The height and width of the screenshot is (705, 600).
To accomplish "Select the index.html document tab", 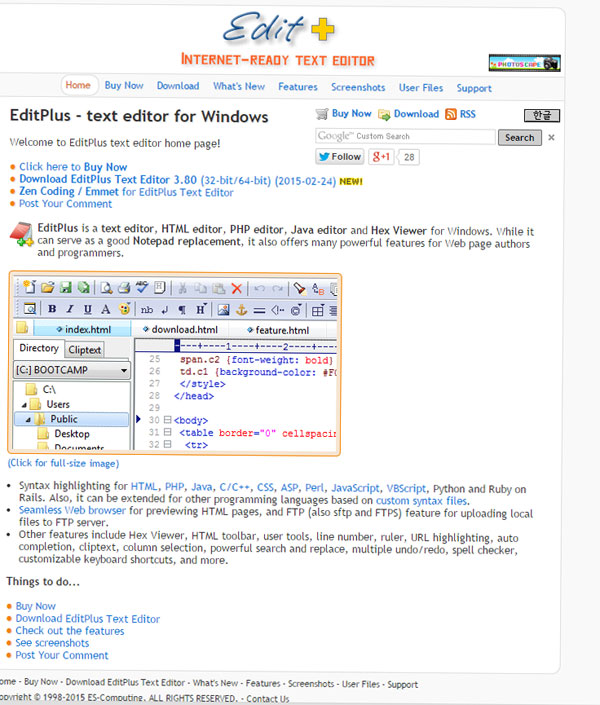I will coord(83,330).
